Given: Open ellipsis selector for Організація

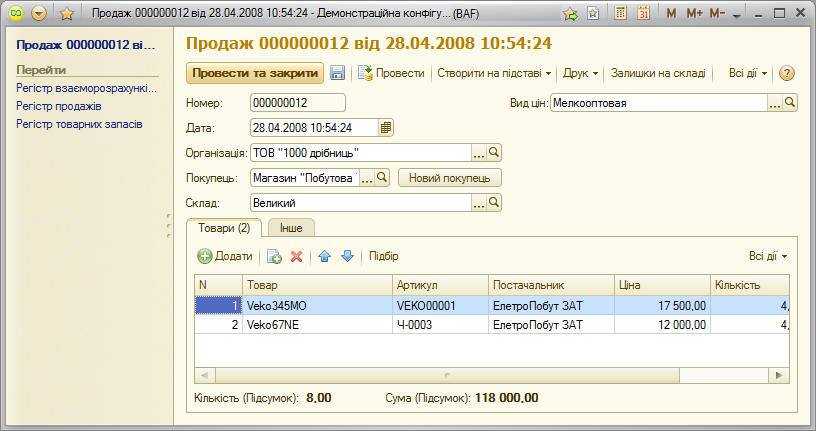Looking at the screenshot, I should [x=479, y=153].
